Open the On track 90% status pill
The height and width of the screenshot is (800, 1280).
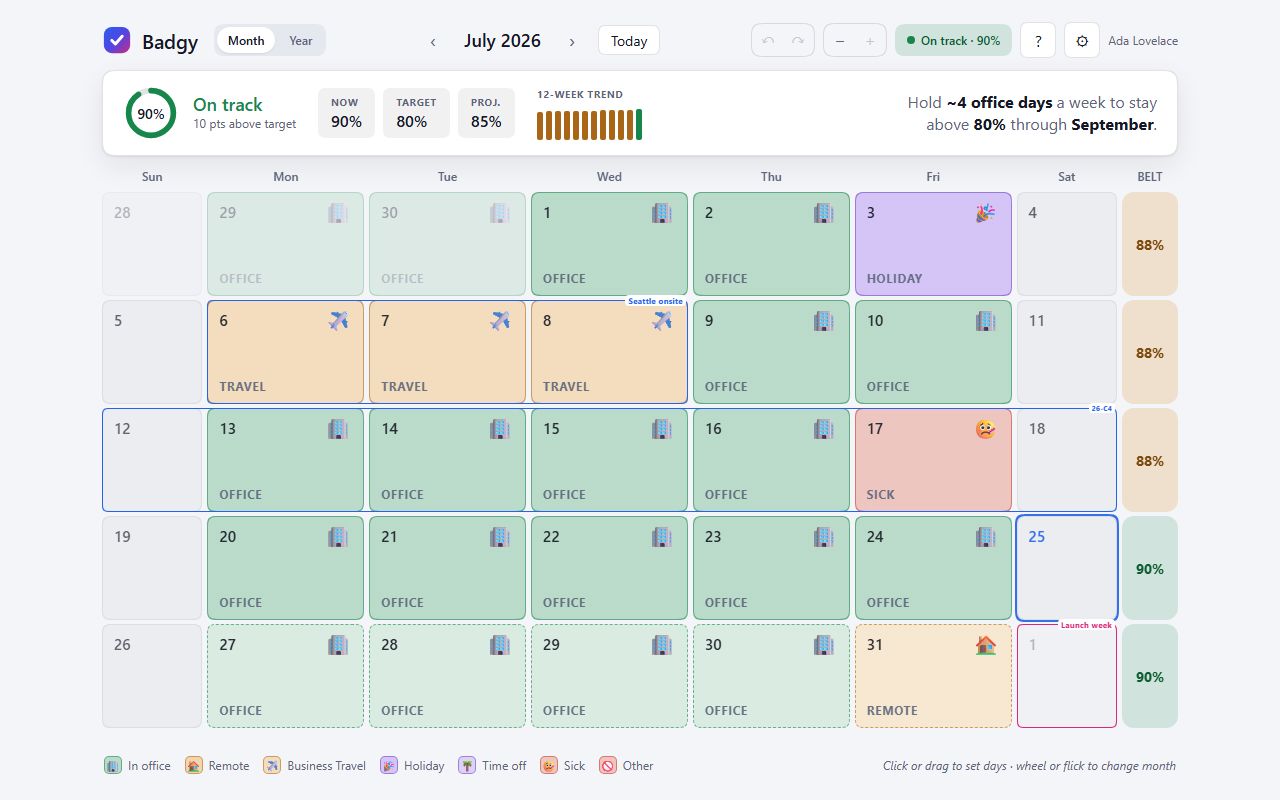[953, 41]
